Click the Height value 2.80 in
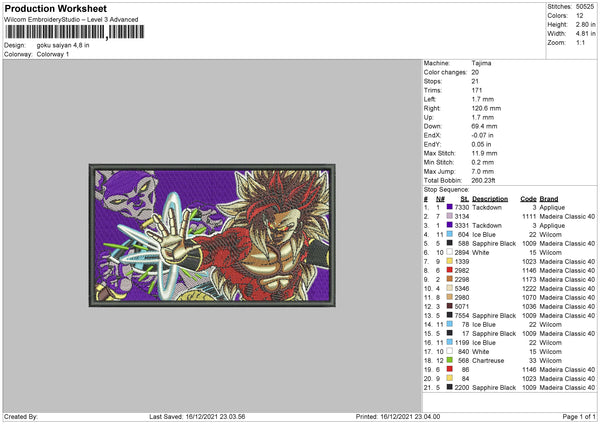Image resolution: width=600 pixels, height=424 pixels. pyautogui.click(x=585, y=24)
